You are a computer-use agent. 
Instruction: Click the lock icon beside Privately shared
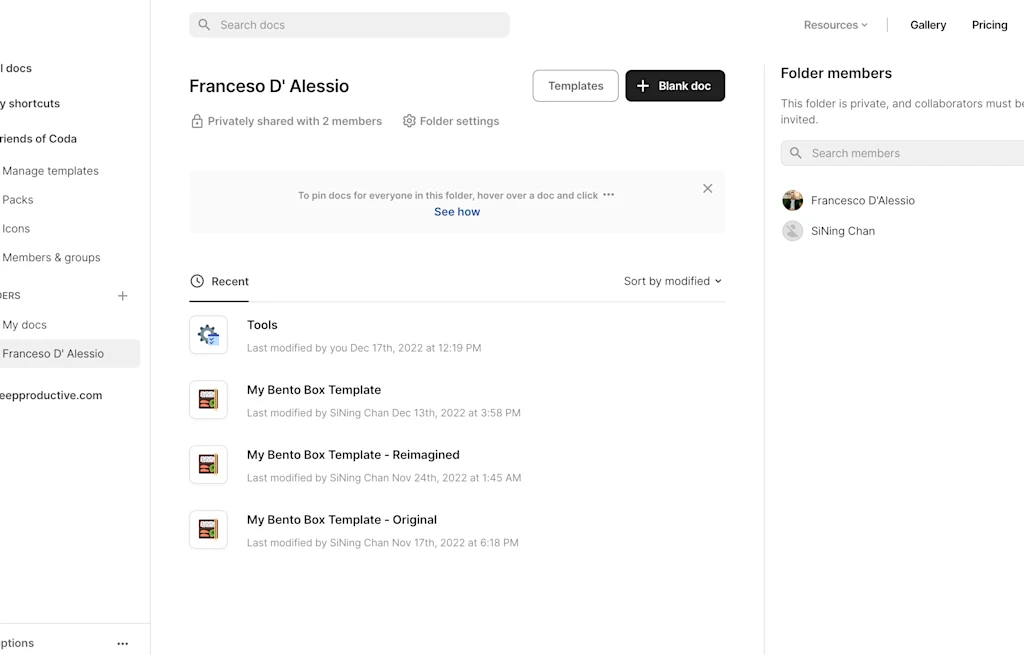coord(197,121)
